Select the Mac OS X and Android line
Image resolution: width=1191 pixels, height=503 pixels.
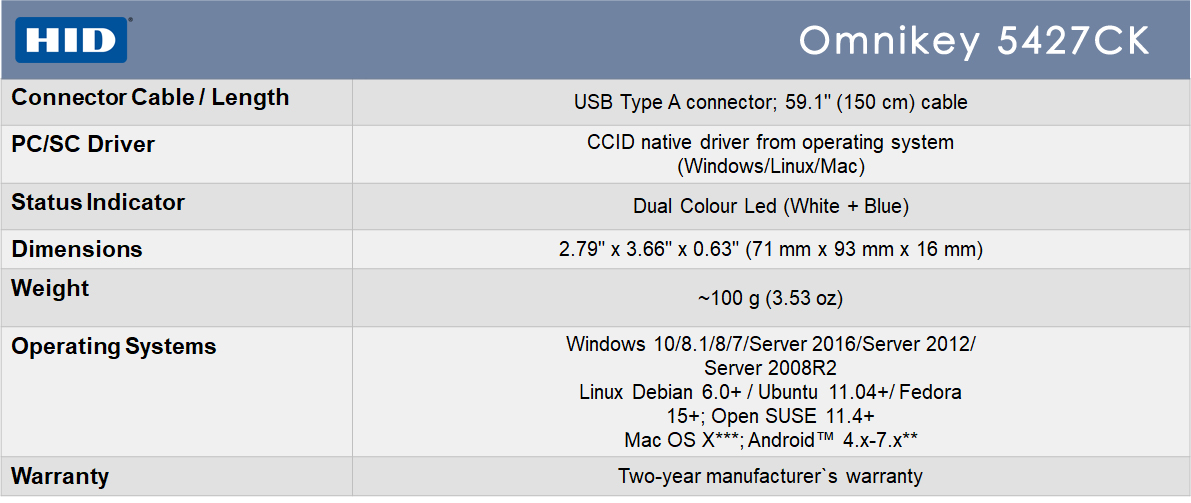(771, 440)
